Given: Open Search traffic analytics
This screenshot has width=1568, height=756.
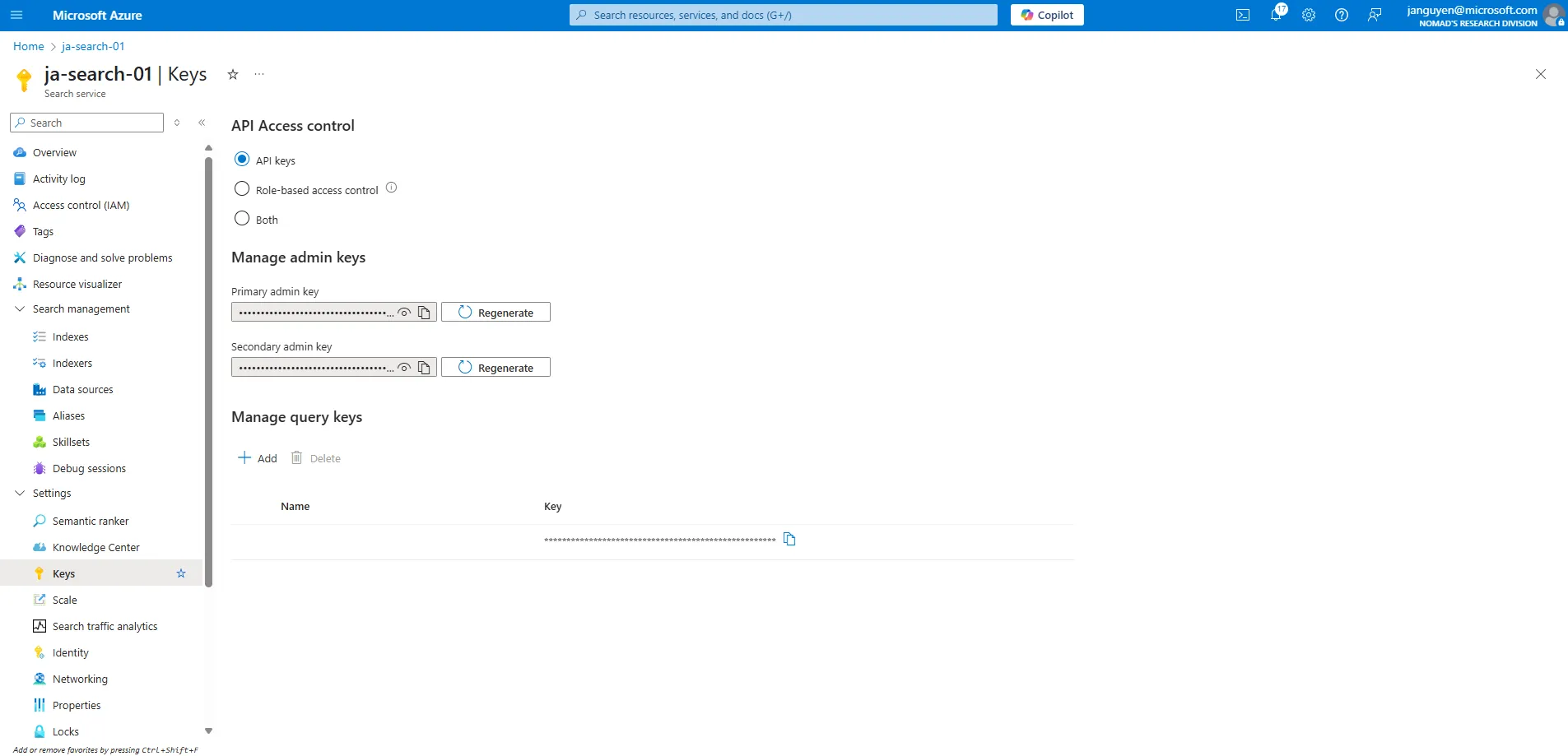Looking at the screenshot, I should (x=105, y=626).
